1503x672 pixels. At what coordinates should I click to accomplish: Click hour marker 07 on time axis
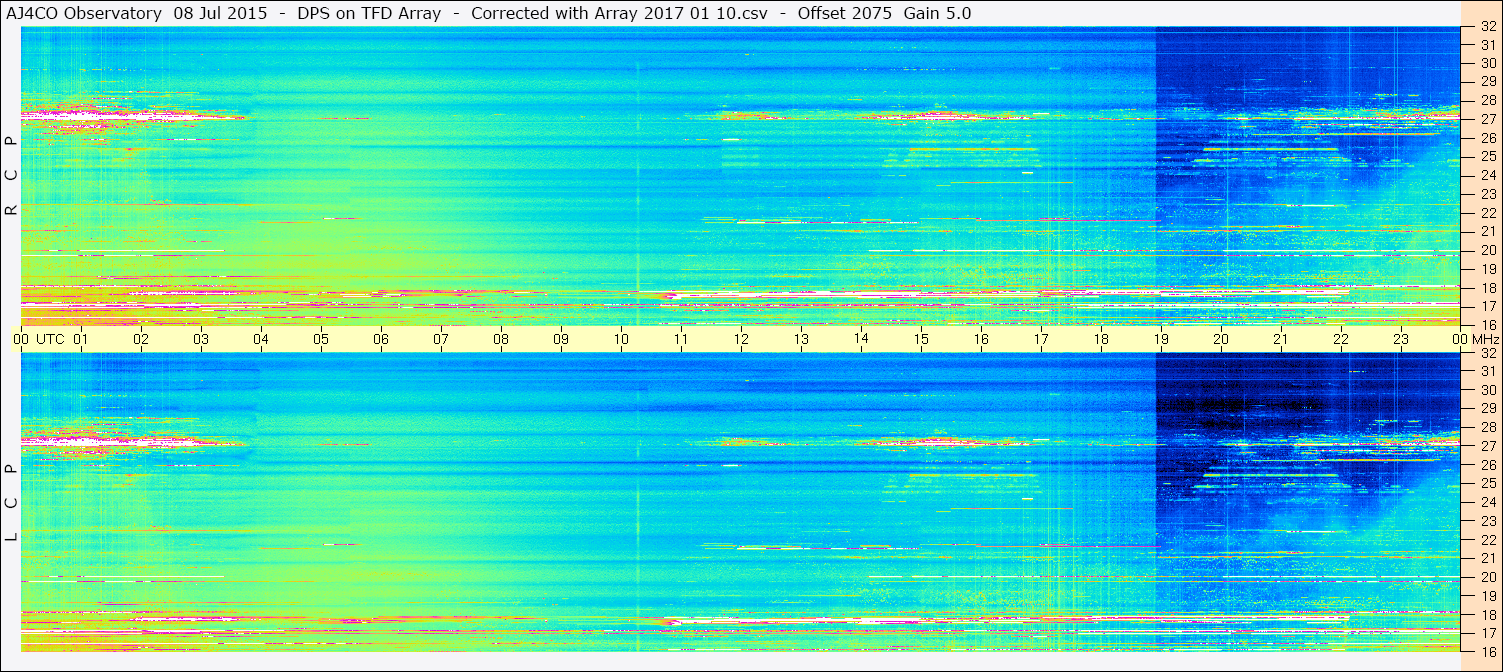tap(441, 339)
